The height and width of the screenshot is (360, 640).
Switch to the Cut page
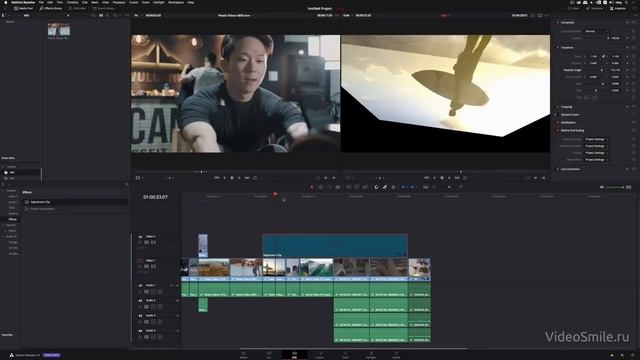[269, 354]
